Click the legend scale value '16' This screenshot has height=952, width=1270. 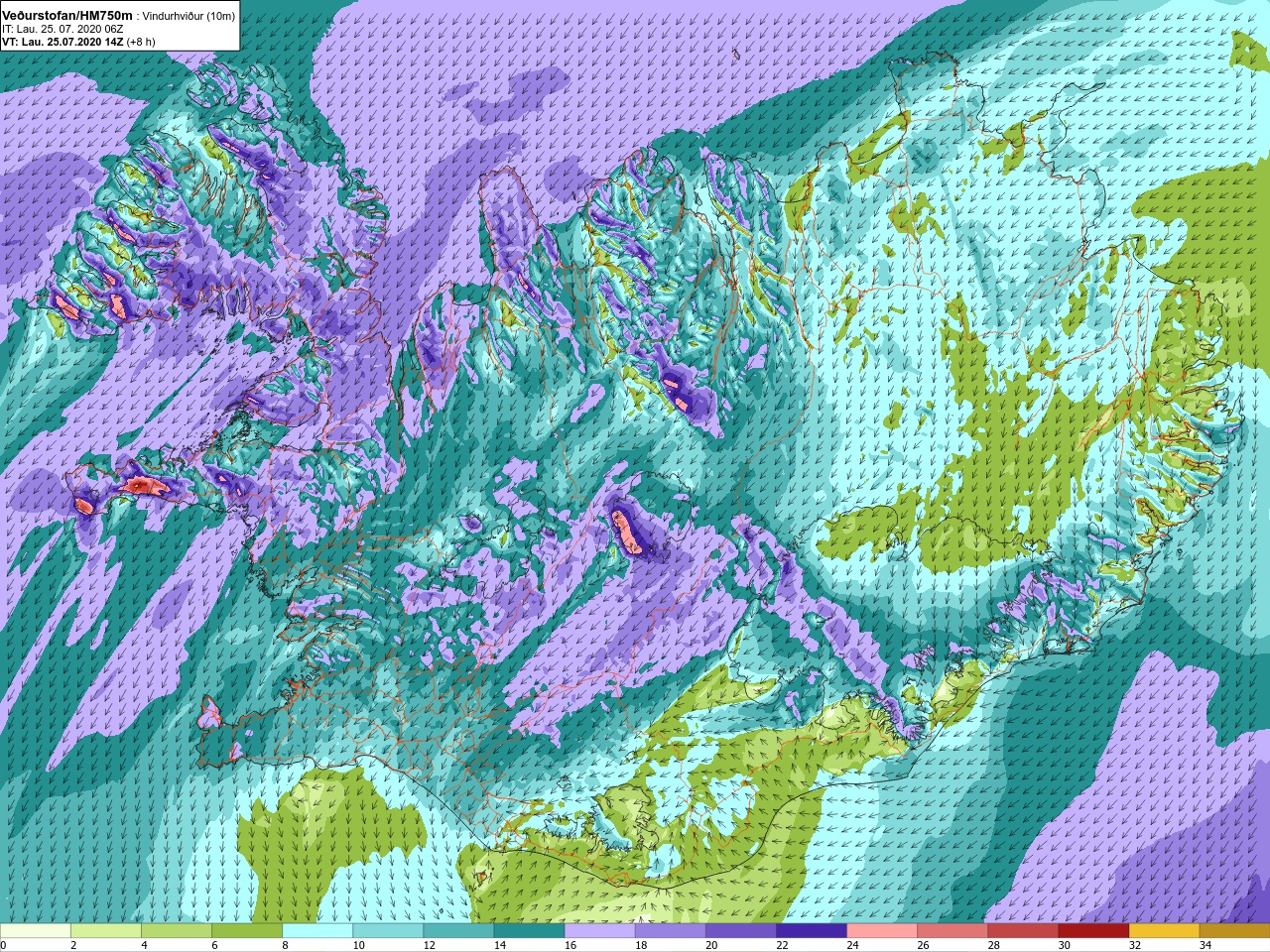click(x=571, y=945)
